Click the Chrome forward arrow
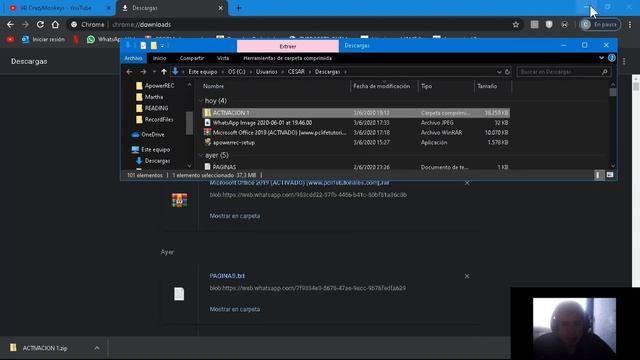Viewport: 640px width, 360px height. (x=25, y=24)
